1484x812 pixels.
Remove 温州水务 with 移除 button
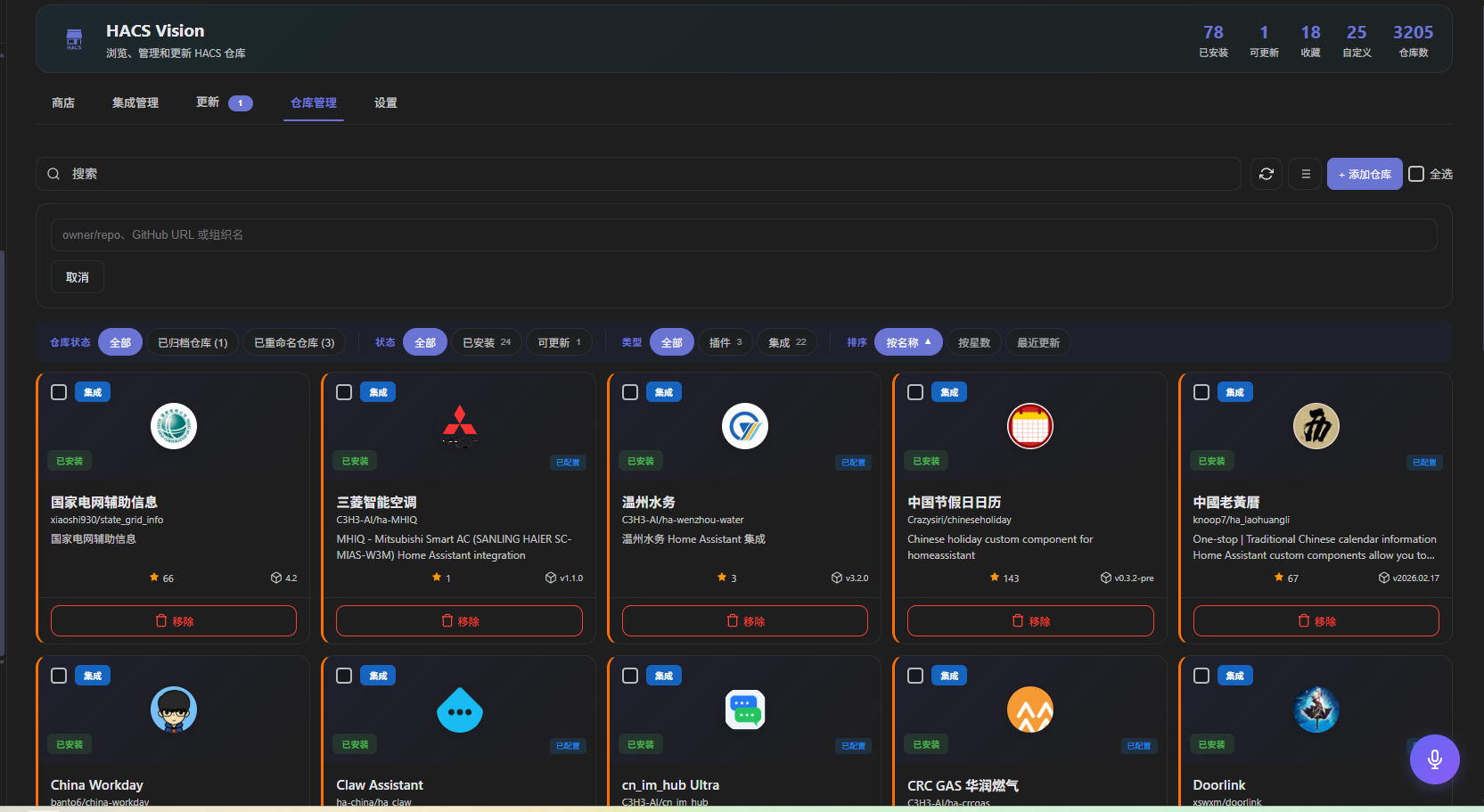745,620
